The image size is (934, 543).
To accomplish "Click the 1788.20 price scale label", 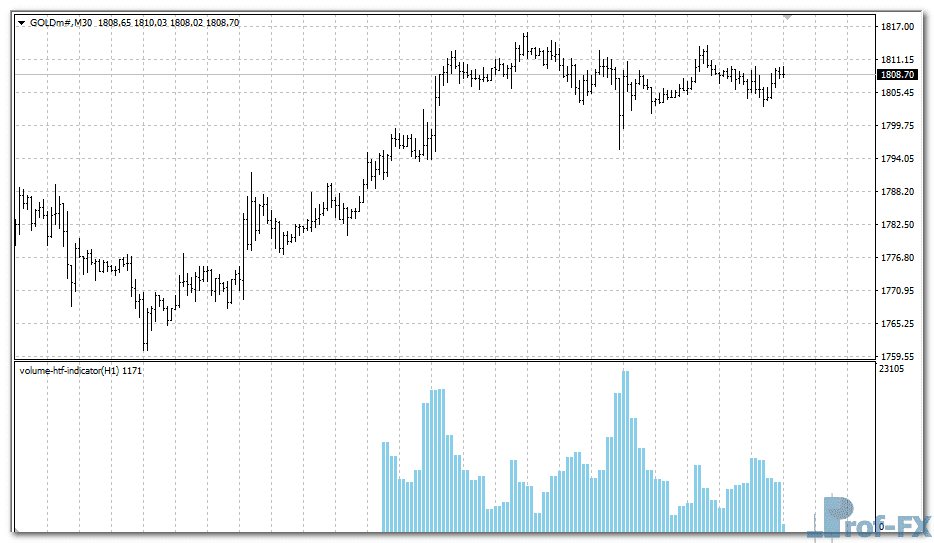I will pyautogui.click(x=896, y=192).
